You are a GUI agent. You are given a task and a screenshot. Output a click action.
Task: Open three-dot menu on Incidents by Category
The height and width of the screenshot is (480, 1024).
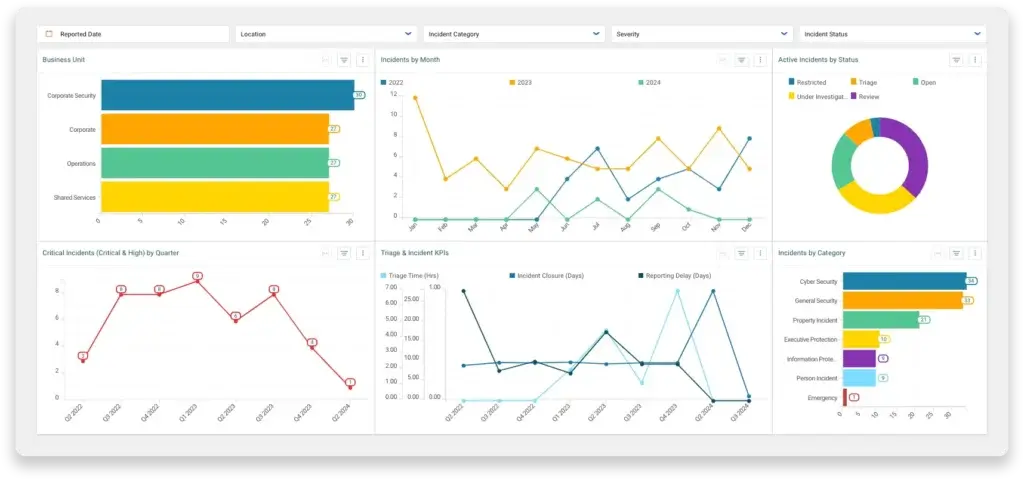pyautogui.click(x=975, y=254)
